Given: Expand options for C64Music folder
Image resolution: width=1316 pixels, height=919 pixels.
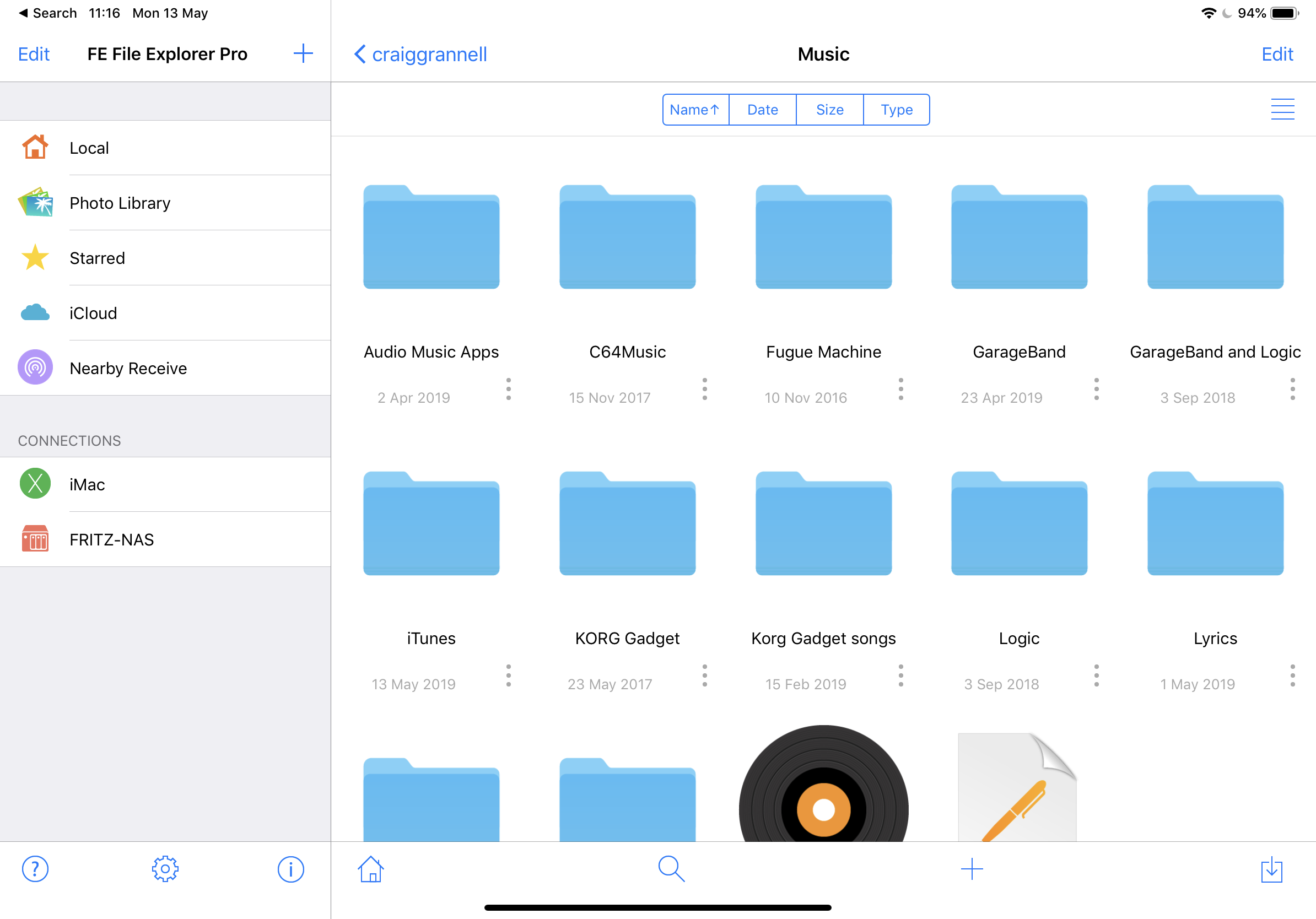Looking at the screenshot, I should 704,389.
